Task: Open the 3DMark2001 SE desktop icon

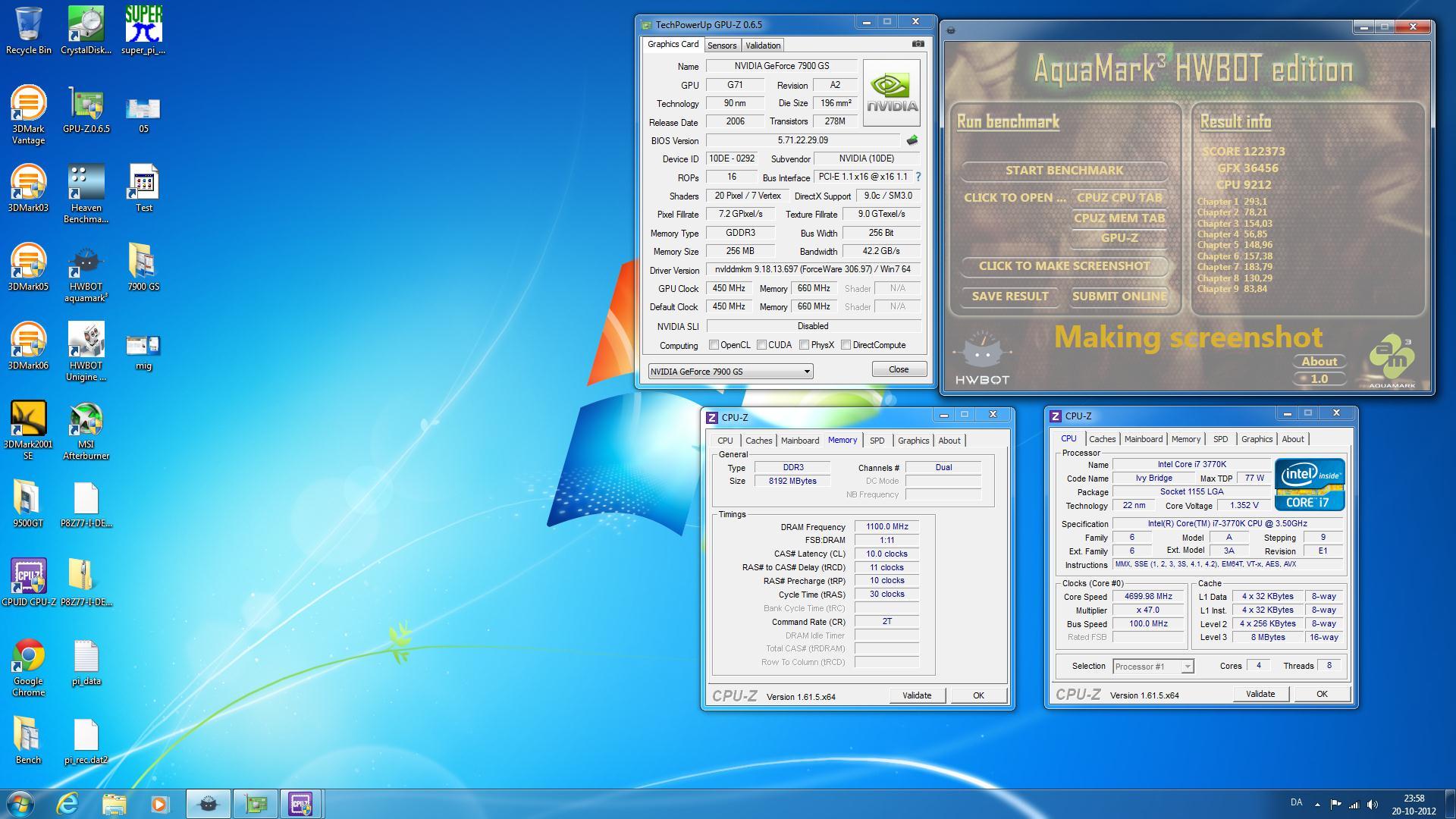Action: (x=29, y=431)
